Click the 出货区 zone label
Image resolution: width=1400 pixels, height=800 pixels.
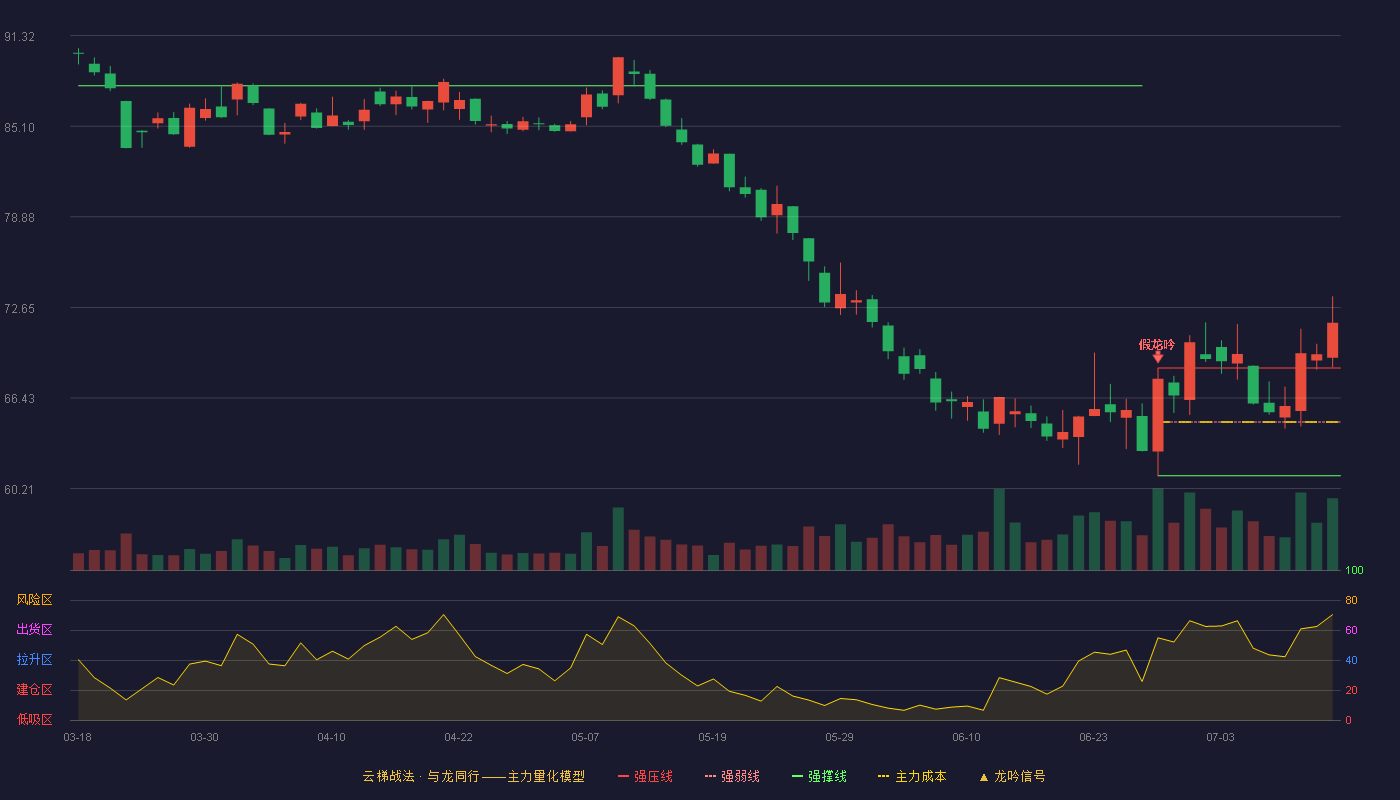[34, 630]
